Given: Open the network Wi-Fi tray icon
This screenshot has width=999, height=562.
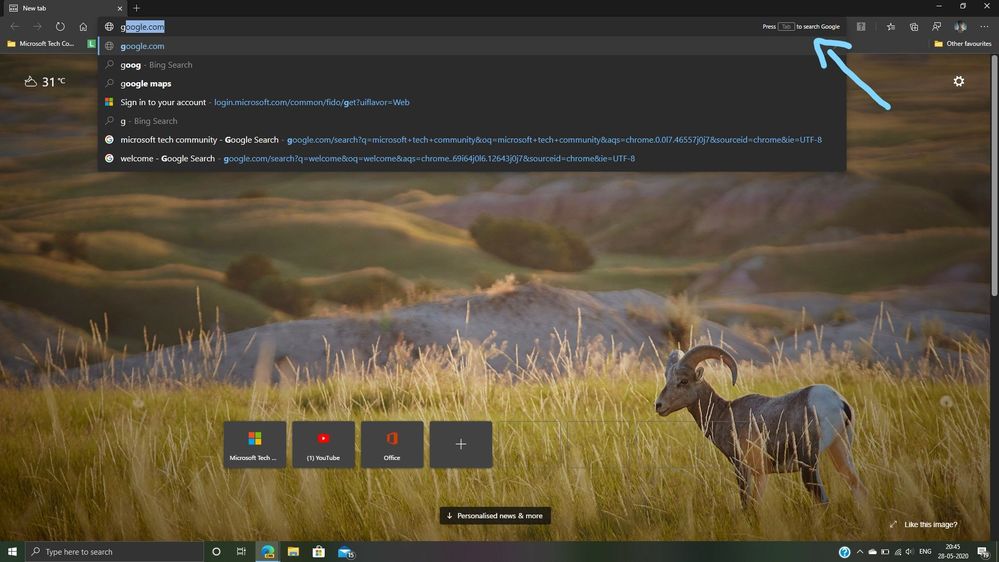Looking at the screenshot, I should [898, 552].
